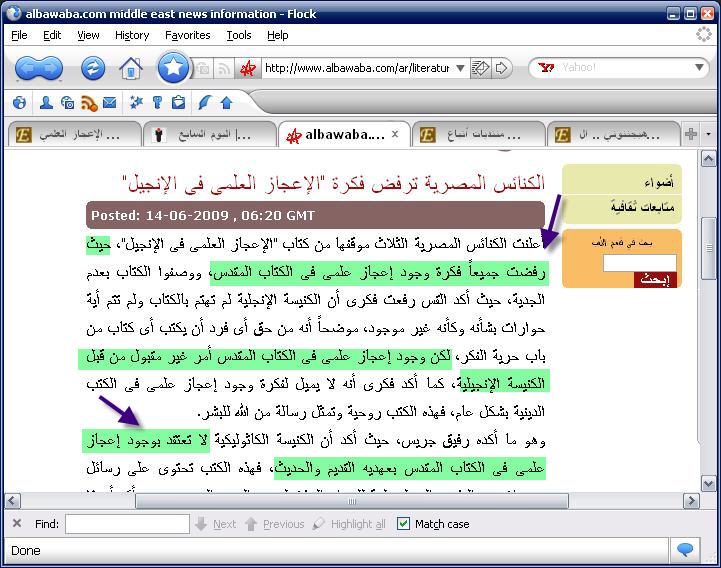The height and width of the screenshot is (568, 721).
Task: Open the URL history dropdown arrow
Action: (460, 68)
